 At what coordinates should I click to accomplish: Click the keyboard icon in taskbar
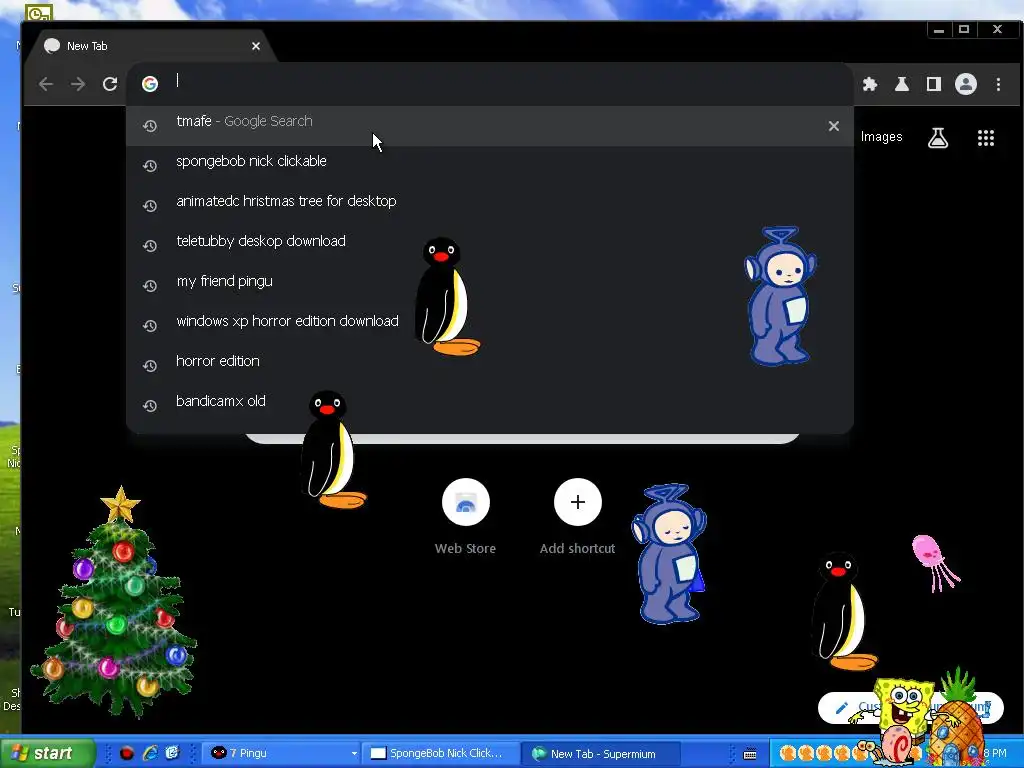coord(750,755)
